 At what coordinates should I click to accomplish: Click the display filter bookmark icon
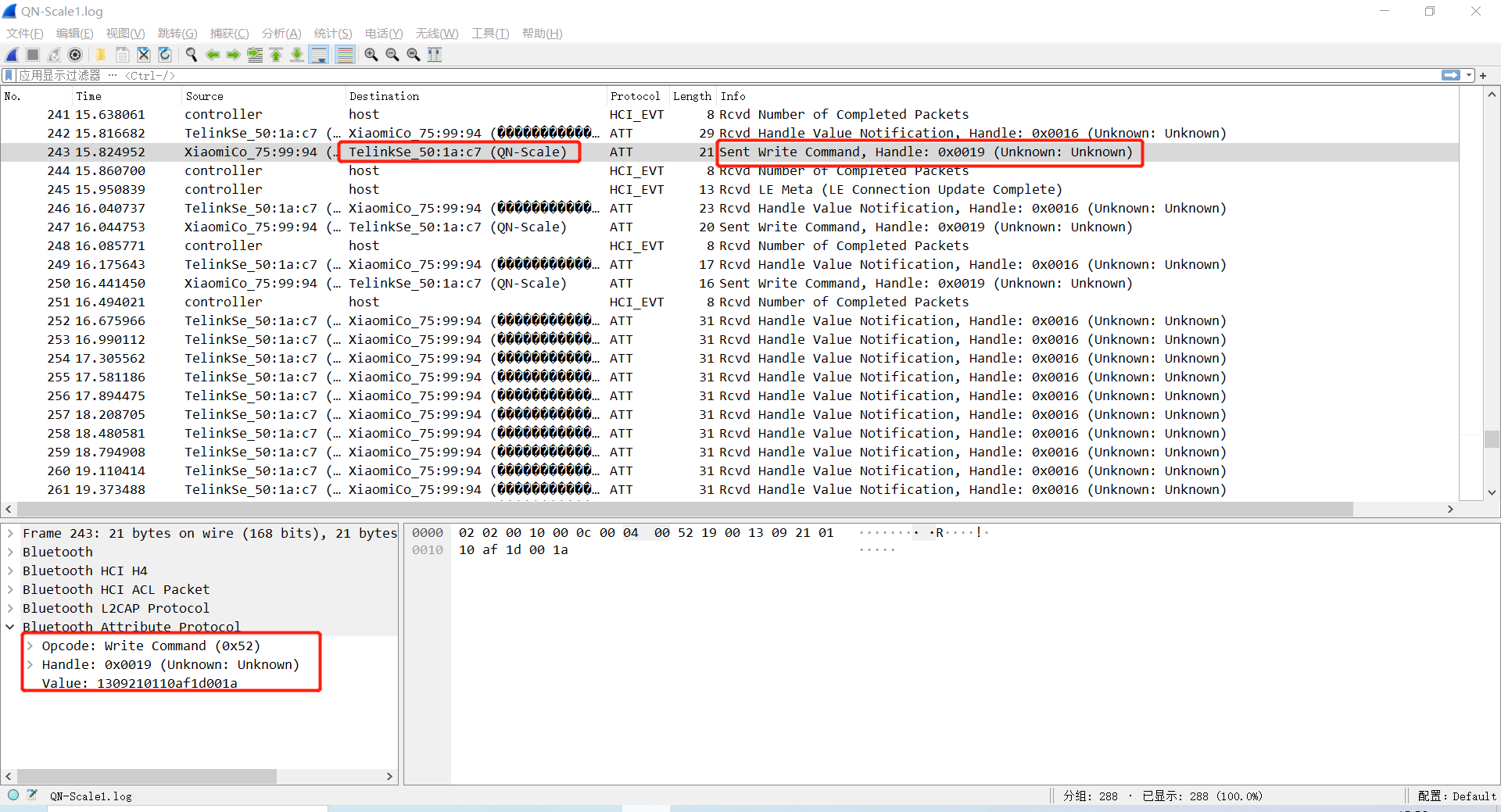pyautogui.click(x=9, y=75)
